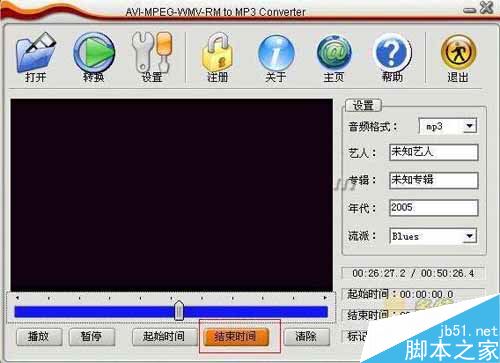500x363 pixels.
Task: Minimize the converter window
Action: (x=469, y=11)
